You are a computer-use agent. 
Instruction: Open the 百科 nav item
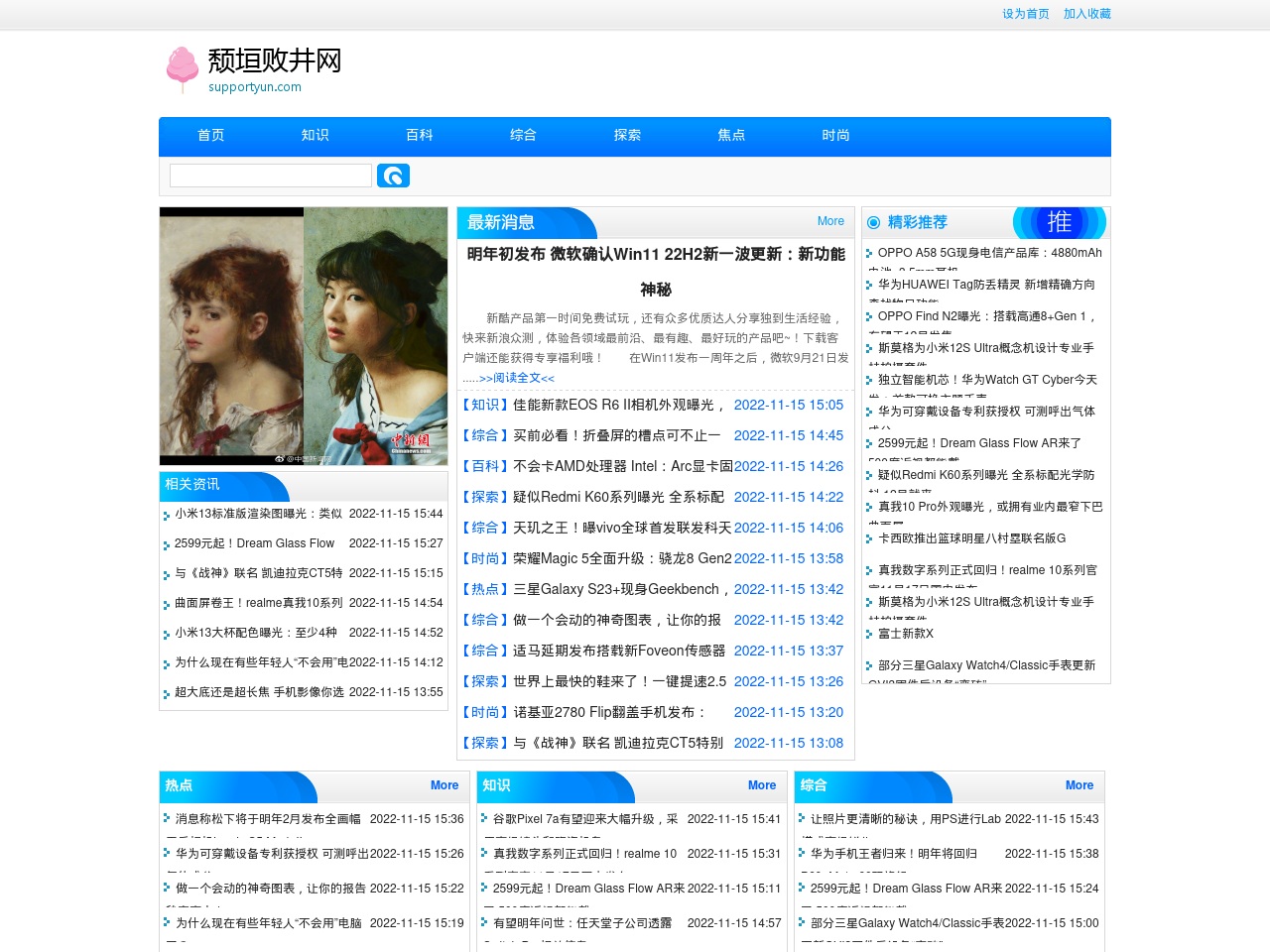[x=419, y=135]
